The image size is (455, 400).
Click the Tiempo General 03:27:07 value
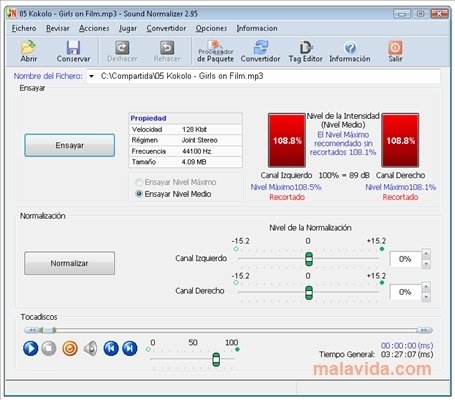tap(407, 354)
